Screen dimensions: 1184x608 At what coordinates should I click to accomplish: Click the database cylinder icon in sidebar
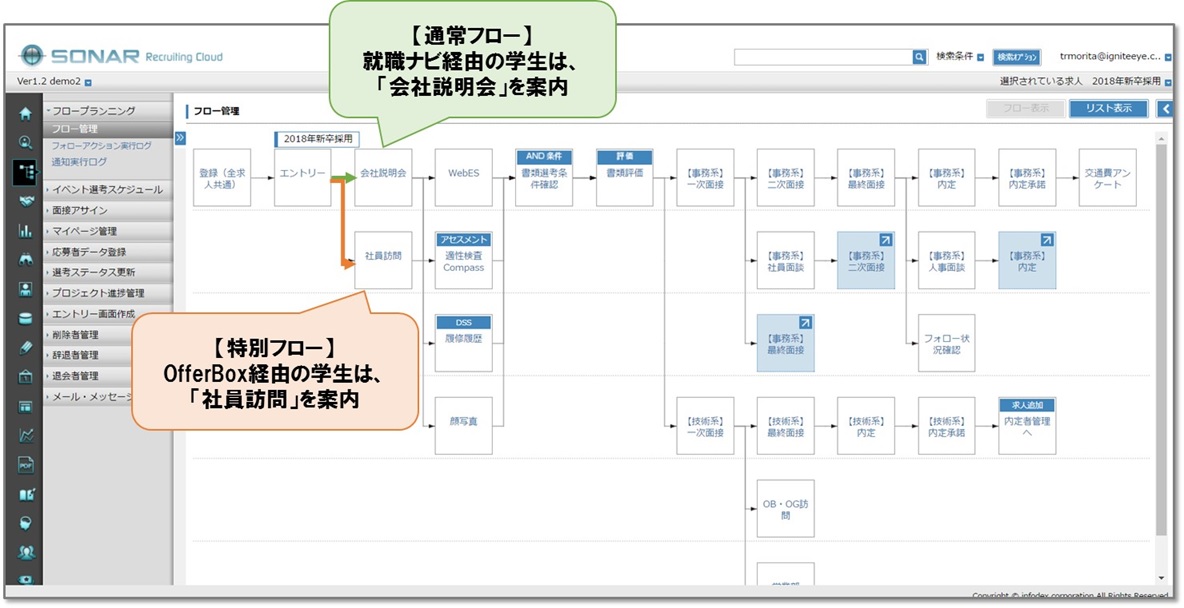pos(26,318)
